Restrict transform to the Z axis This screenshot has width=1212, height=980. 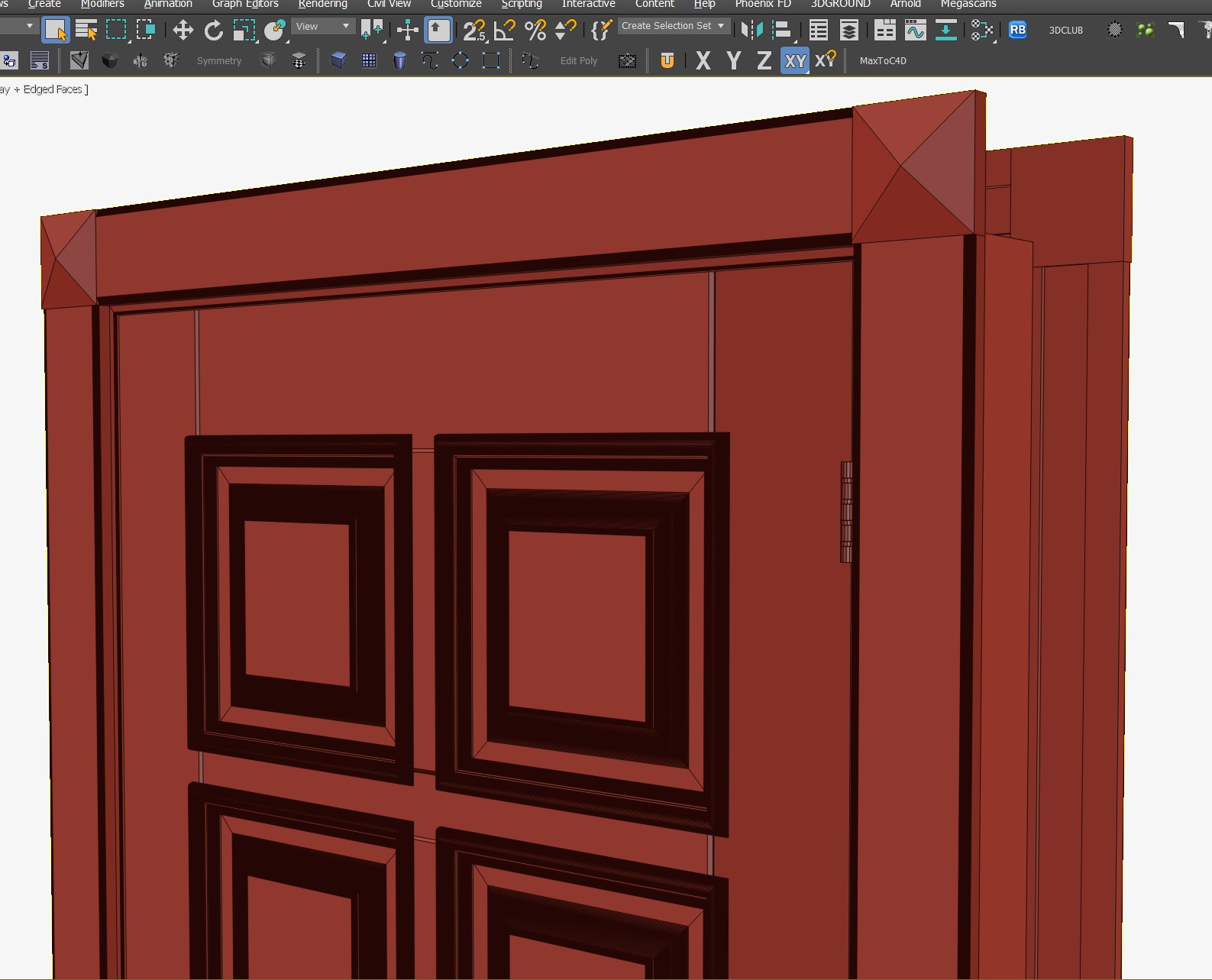coord(764,61)
